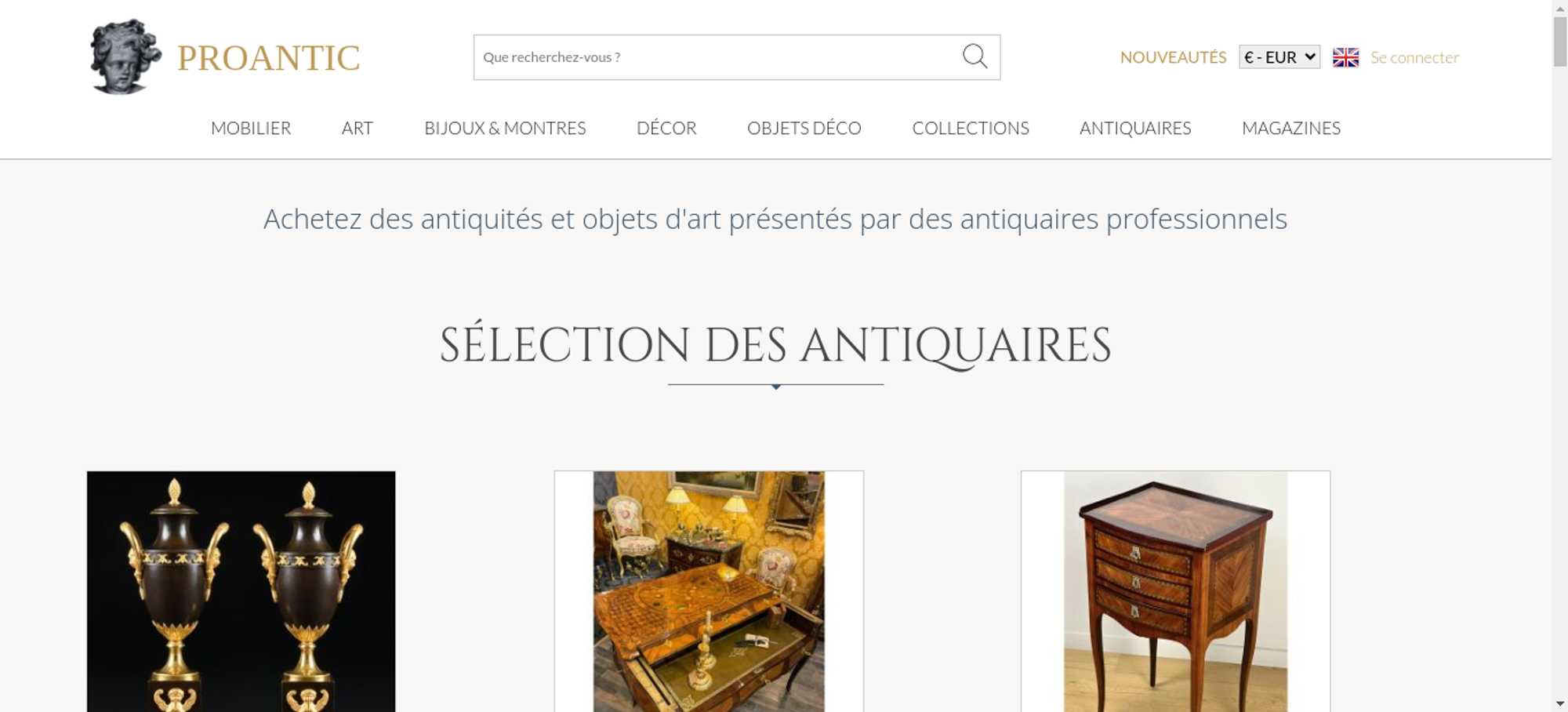Viewport: 1568px width, 712px height.
Task: Open the small marquetry chest thumbnail
Action: pos(1175,591)
